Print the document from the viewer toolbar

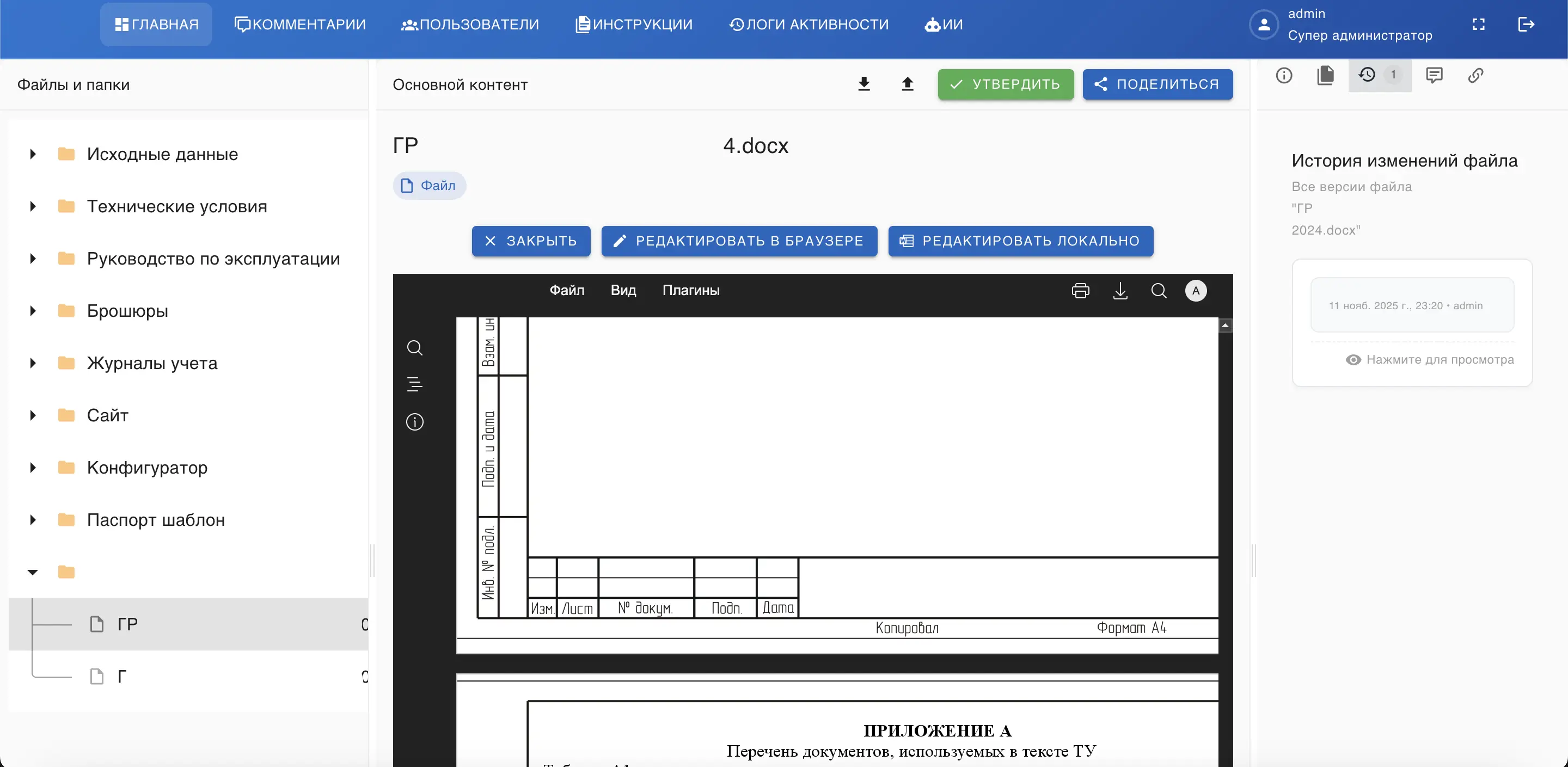point(1080,290)
